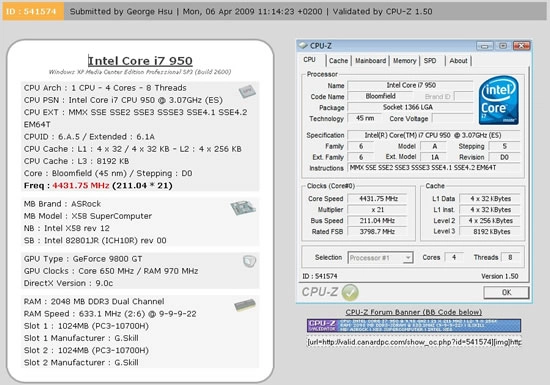Click the Threads 8 value box
This screenshot has width=550, height=385.
click(x=510, y=257)
